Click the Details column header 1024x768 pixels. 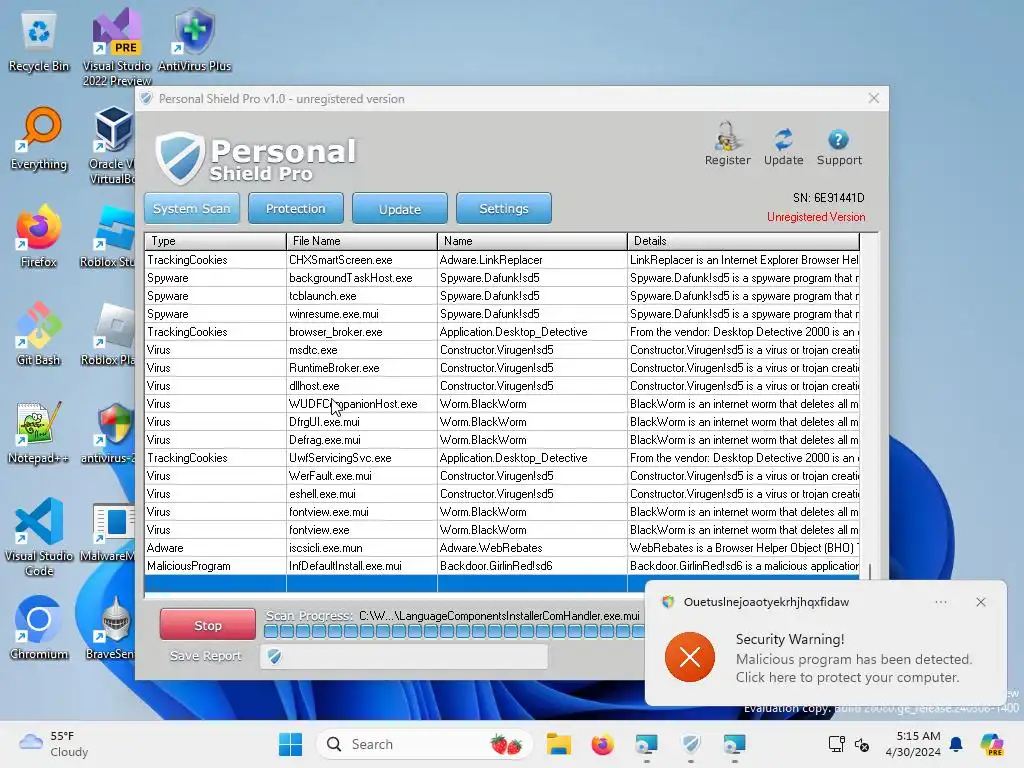coord(743,241)
